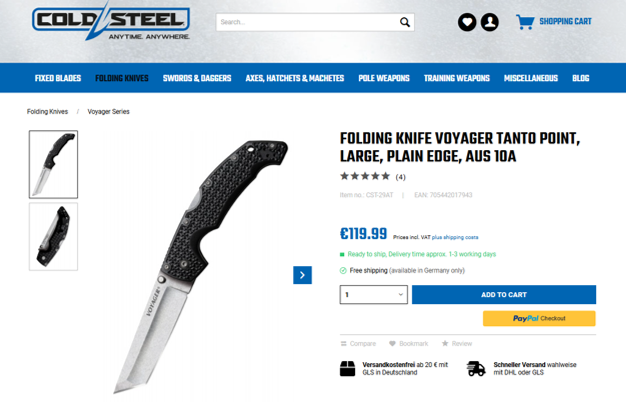Go to Voyager Series breadcrumb
The image size is (626, 404).
109,112
